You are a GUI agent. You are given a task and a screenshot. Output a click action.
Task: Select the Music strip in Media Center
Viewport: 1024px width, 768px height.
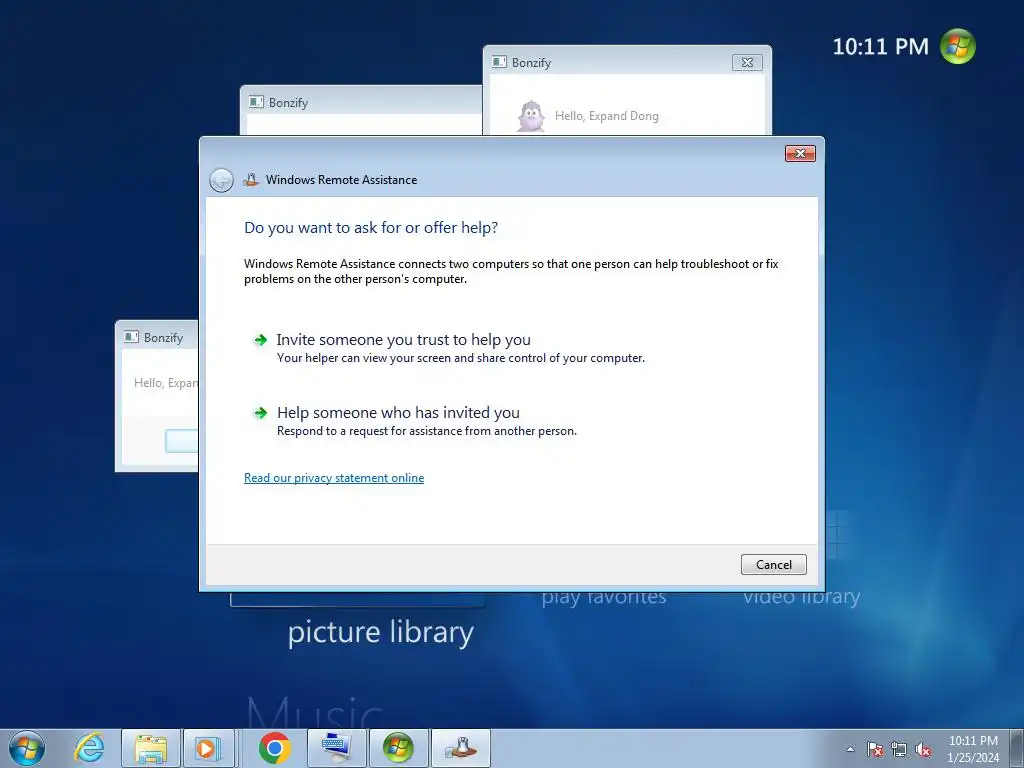(315, 712)
